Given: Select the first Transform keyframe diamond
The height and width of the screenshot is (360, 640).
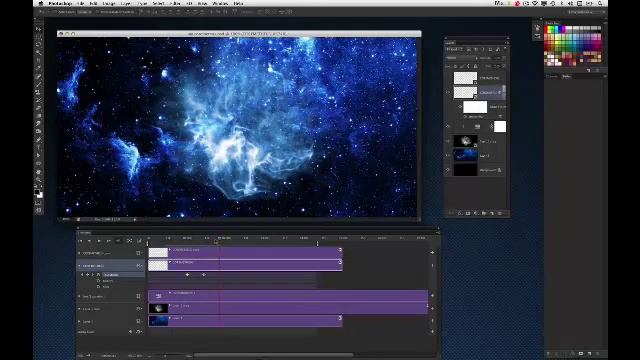Looking at the screenshot, I should [187, 275].
